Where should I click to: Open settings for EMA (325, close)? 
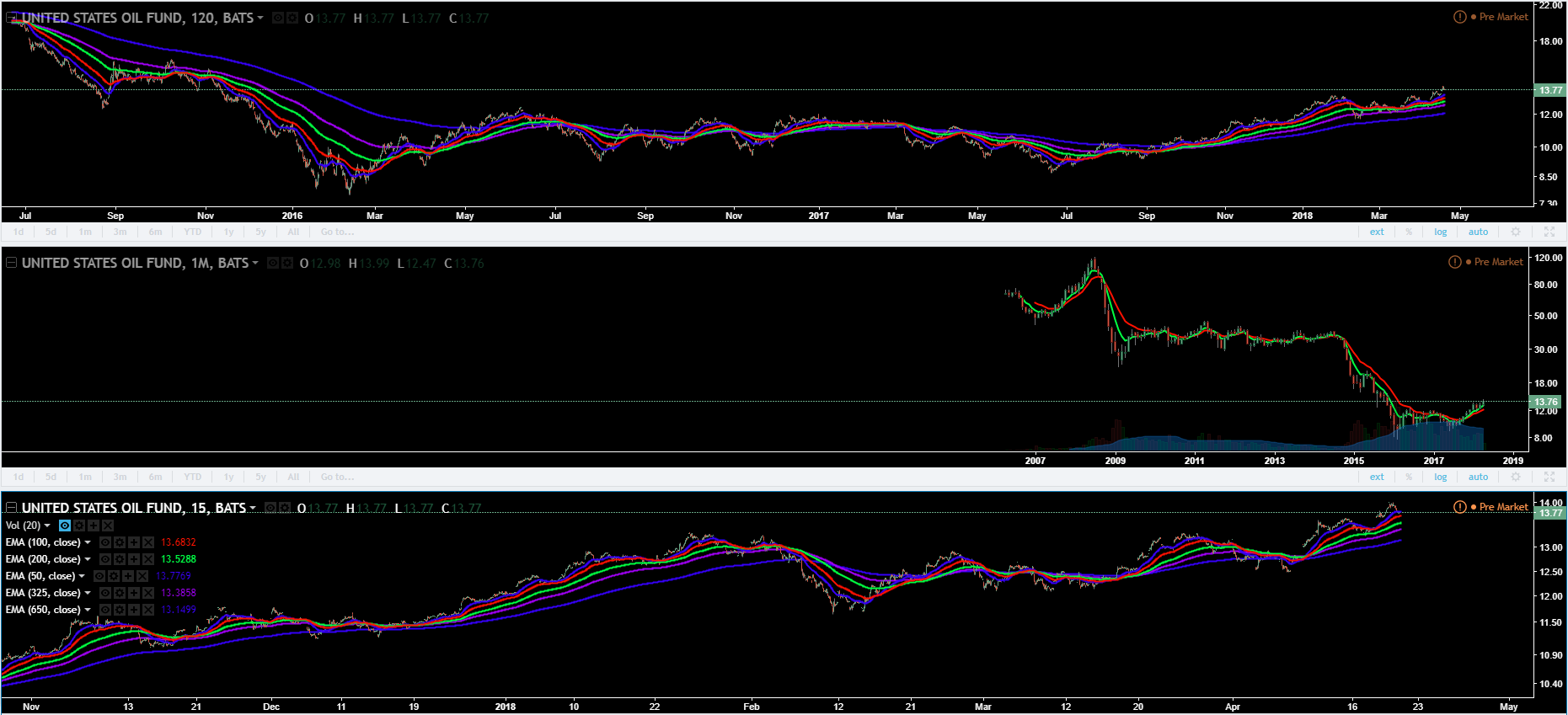[120, 593]
